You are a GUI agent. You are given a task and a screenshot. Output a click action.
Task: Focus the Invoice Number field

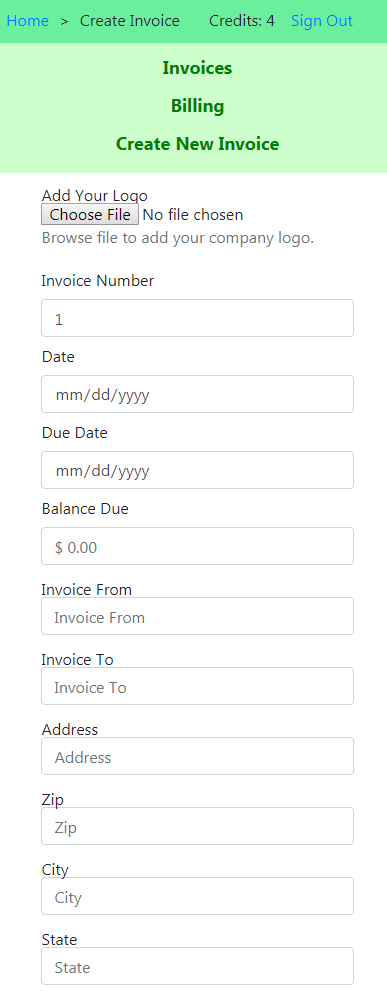[x=197, y=318]
